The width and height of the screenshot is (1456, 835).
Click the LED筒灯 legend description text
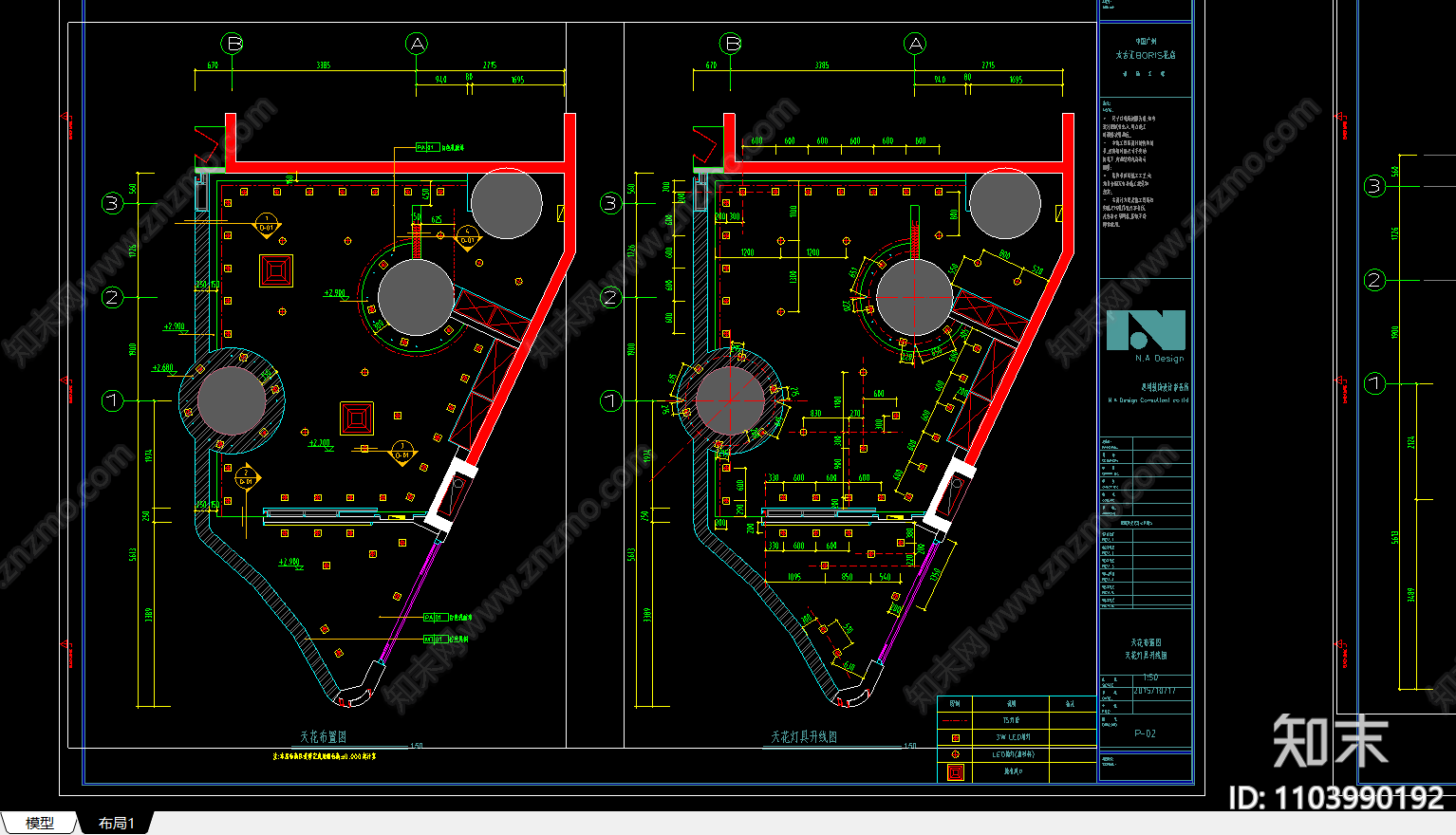[1013, 754]
